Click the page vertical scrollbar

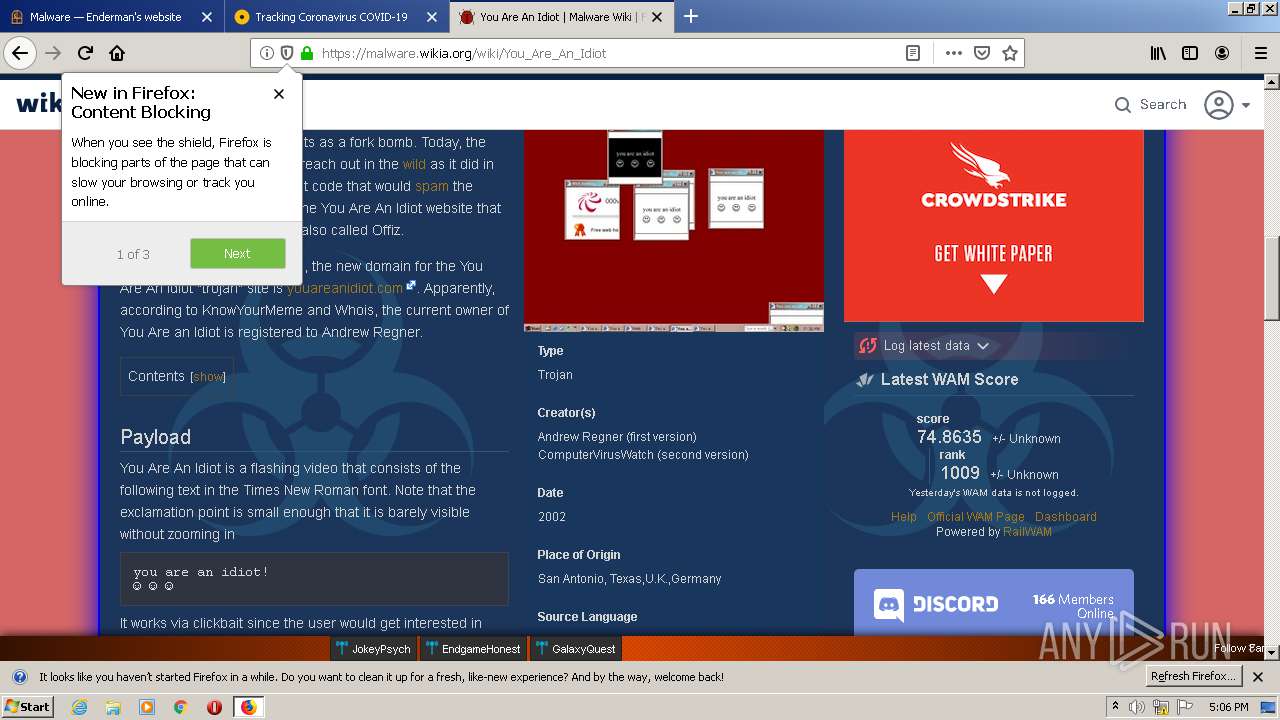(1272, 280)
